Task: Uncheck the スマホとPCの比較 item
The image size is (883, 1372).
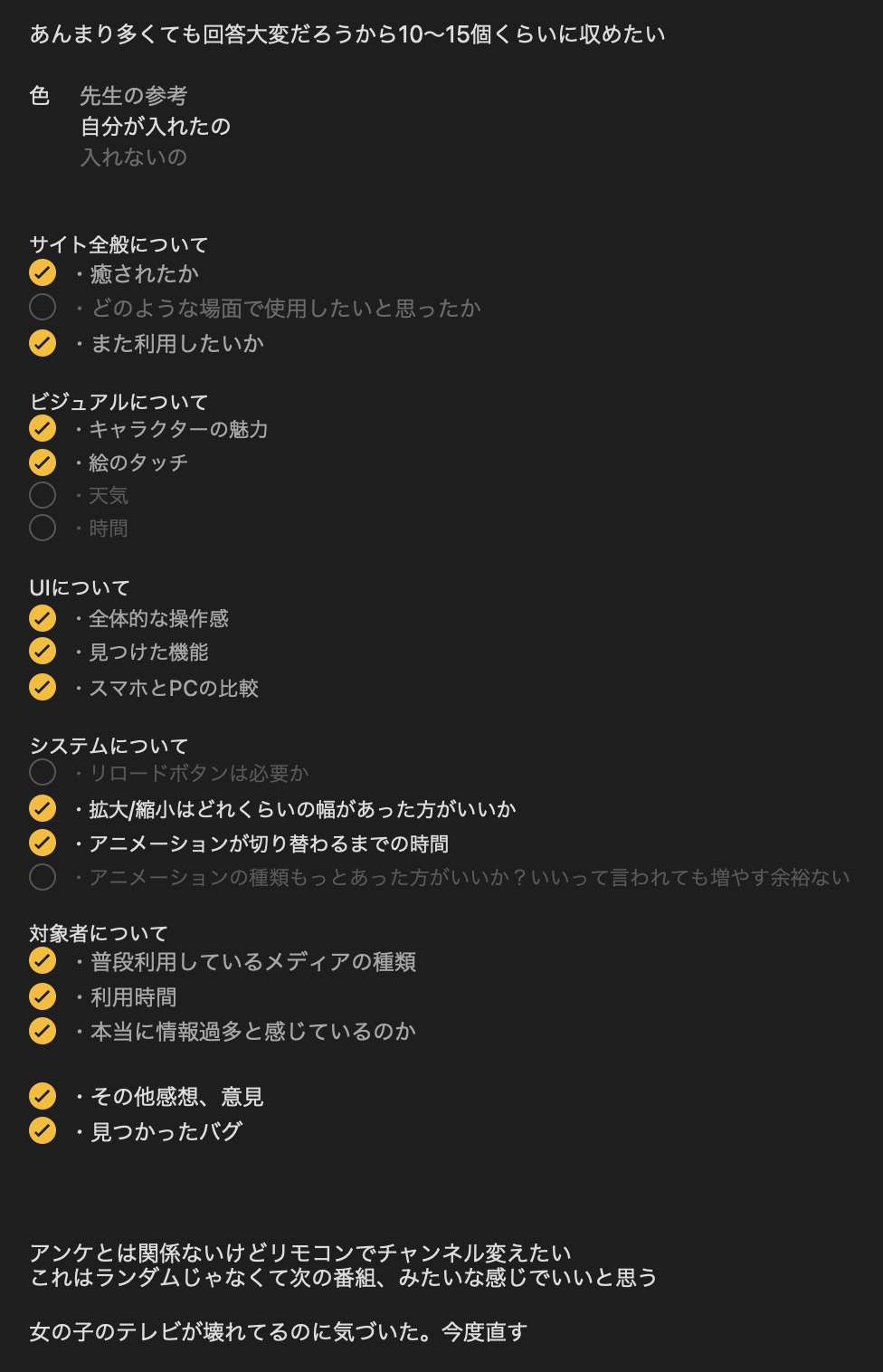Action: click(x=43, y=687)
